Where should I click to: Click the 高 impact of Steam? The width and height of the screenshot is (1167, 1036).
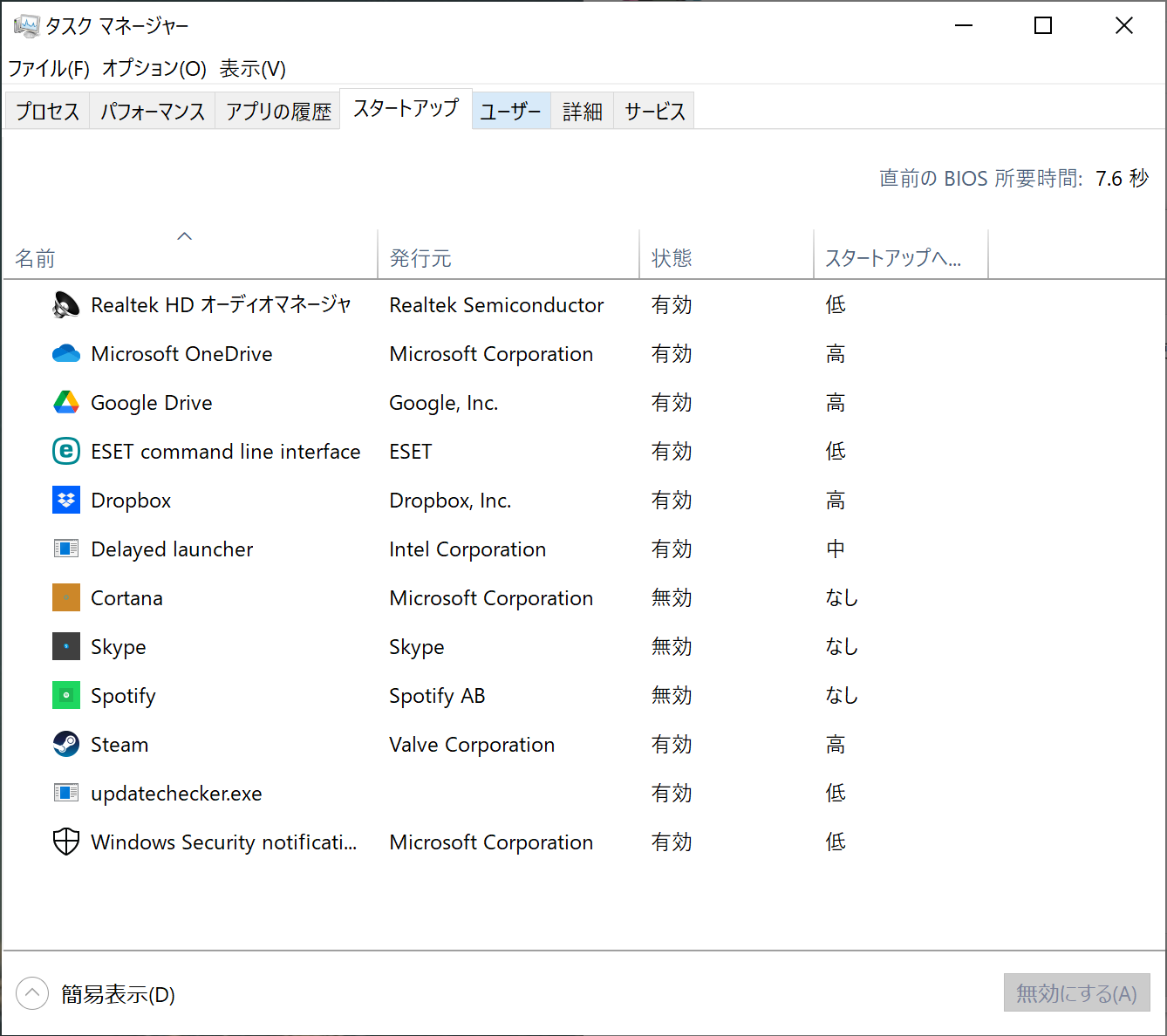pyautogui.click(x=836, y=744)
